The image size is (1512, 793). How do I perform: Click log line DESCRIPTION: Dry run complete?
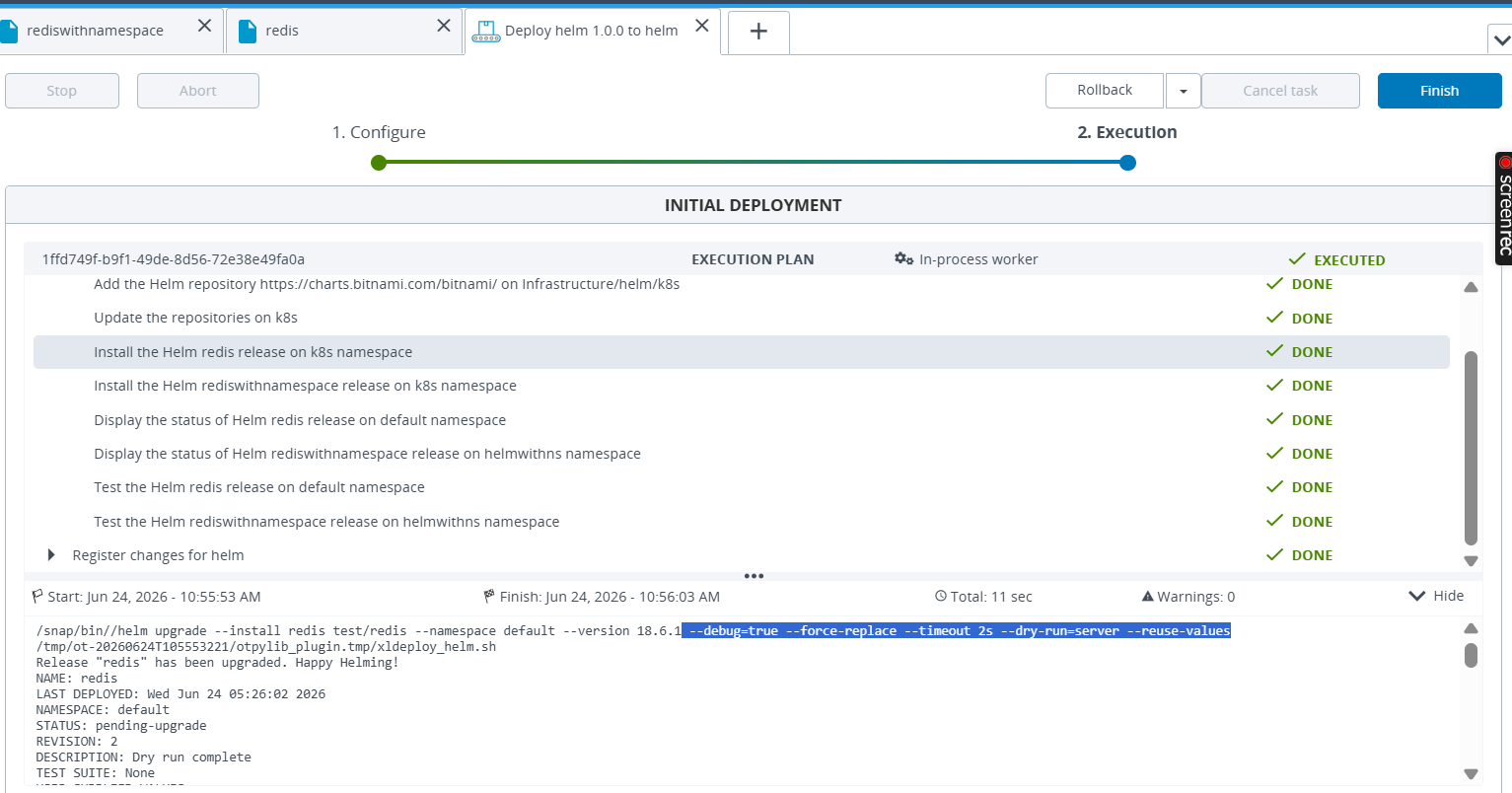[x=143, y=757]
